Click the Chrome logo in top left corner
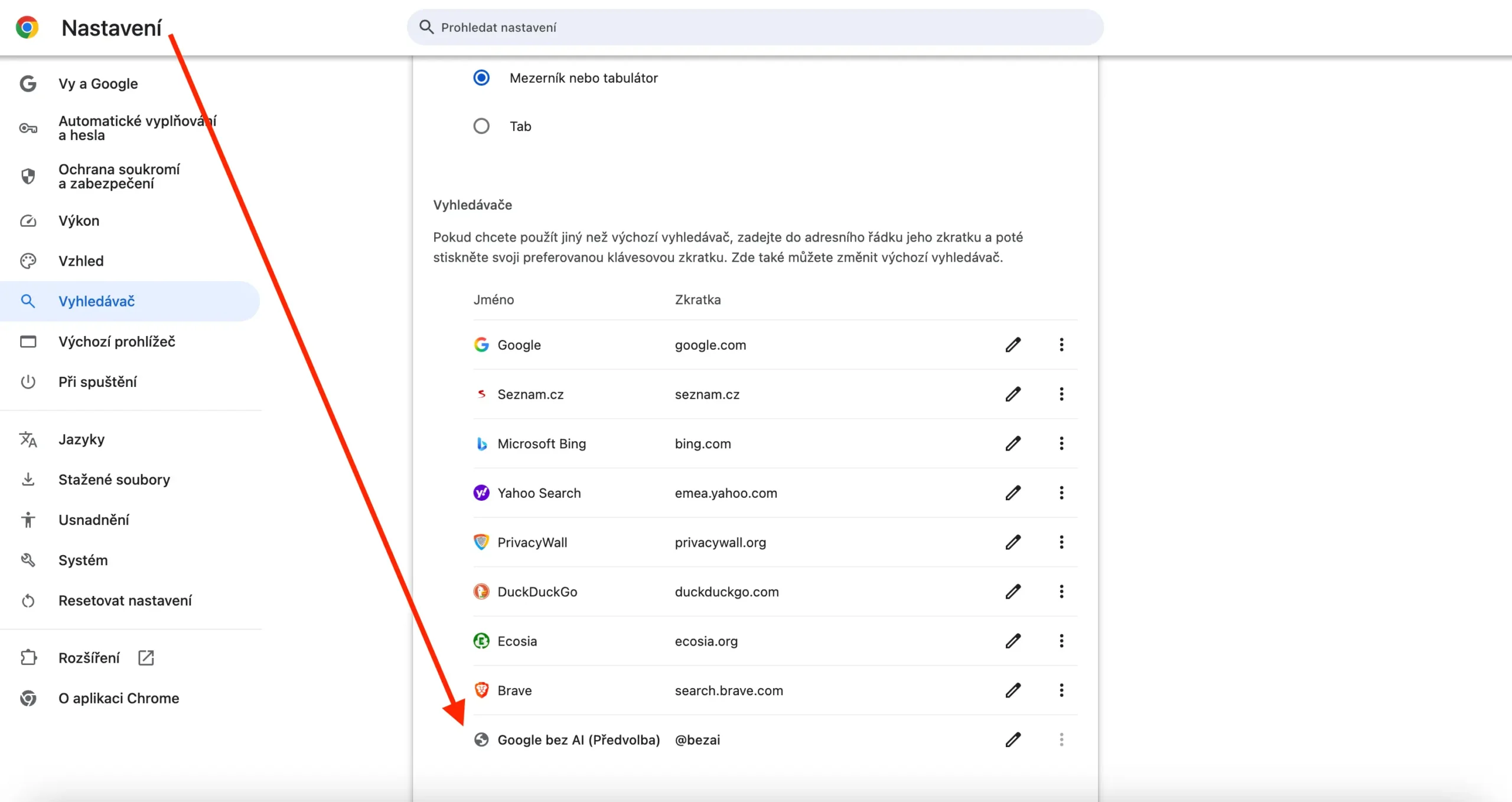The width and height of the screenshot is (1512, 802). (26, 27)
